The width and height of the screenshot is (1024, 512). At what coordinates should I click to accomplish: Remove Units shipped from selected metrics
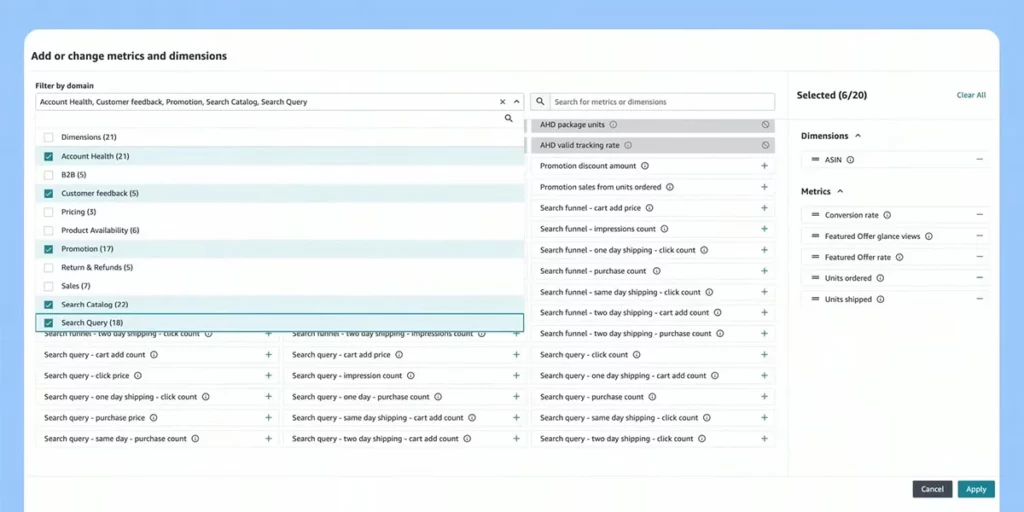(979, 299)
